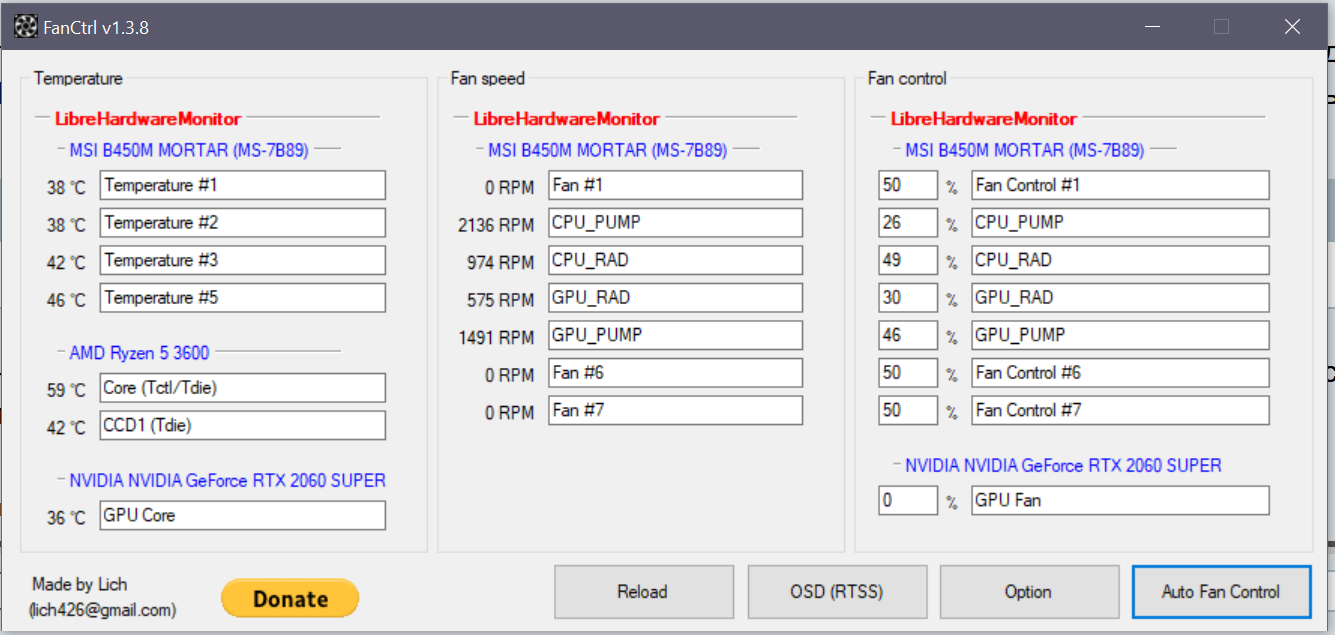The height and width of the screenshot is (635, 1335).
Task: Edit the Temperature #1 name field
Action: (x=243, y=186)
